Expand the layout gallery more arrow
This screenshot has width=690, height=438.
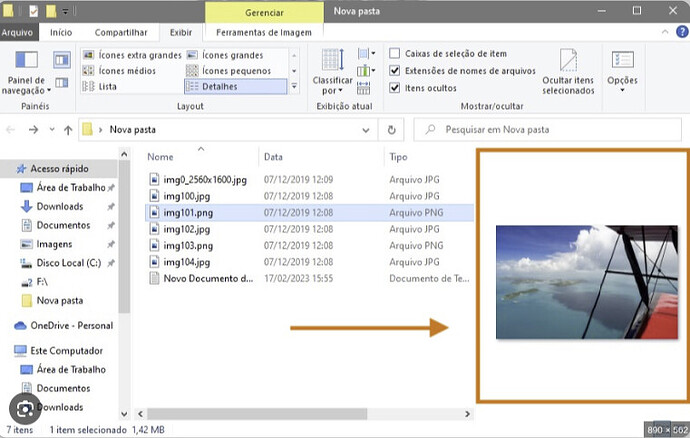pos(294,87)
